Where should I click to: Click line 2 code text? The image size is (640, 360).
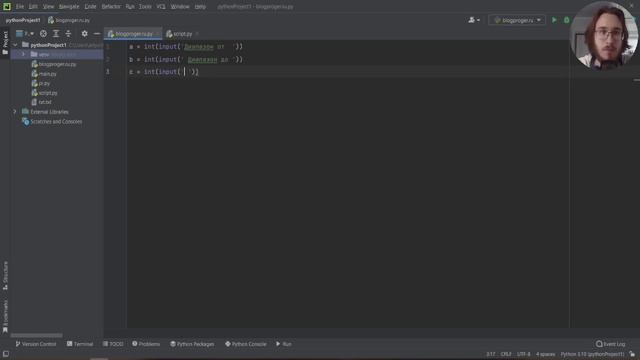point(186,60)
